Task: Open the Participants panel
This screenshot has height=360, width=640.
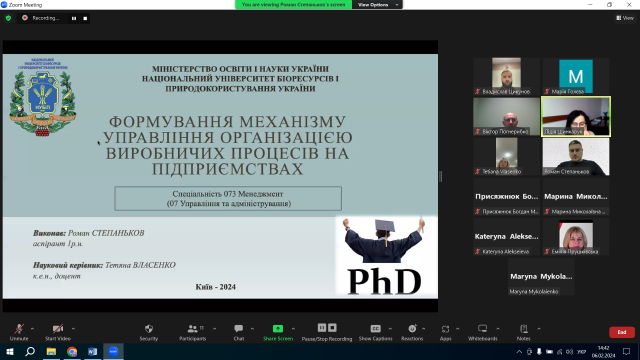Action: point(193,332)
